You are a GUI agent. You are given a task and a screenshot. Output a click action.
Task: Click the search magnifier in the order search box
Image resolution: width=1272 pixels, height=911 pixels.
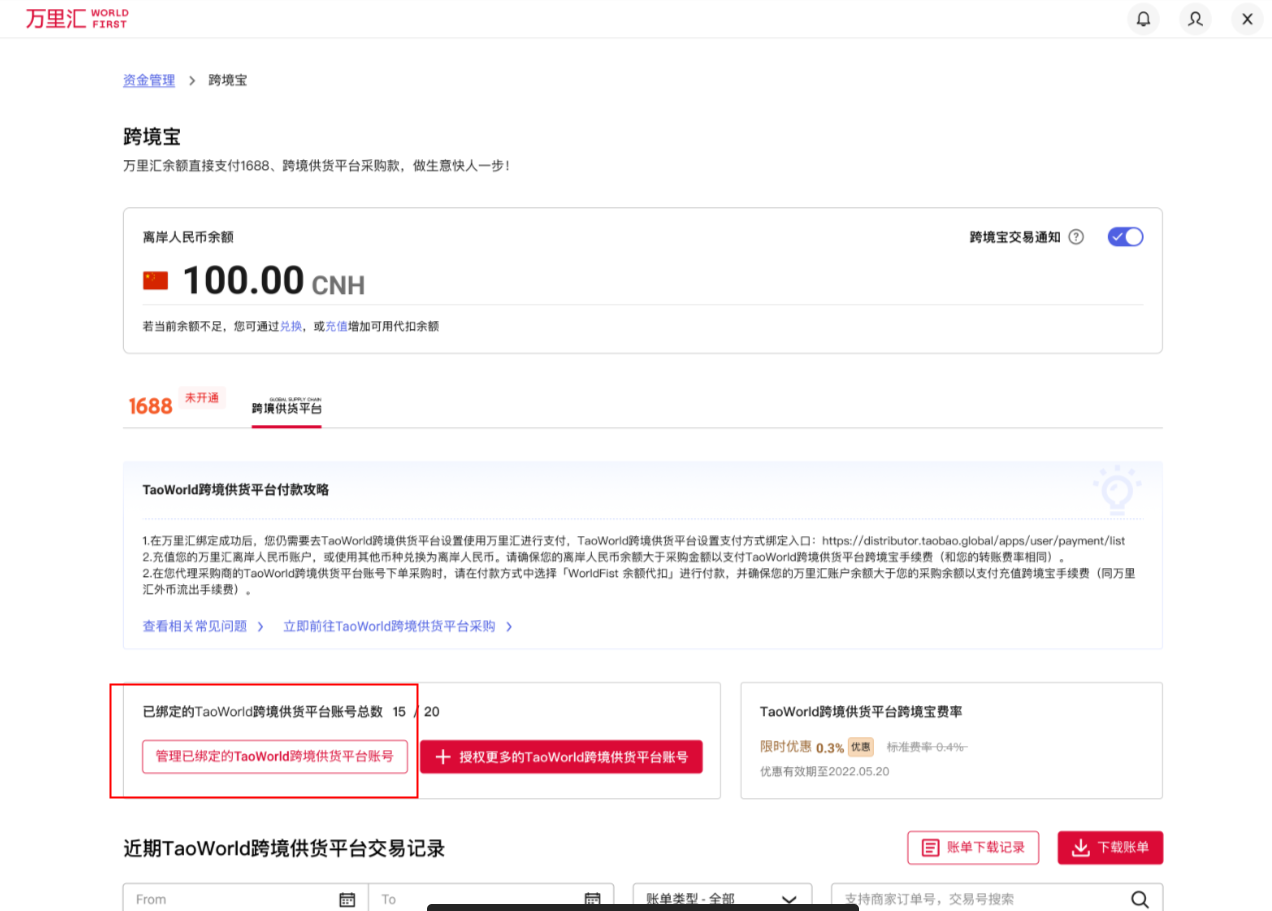coord(1141,898)
